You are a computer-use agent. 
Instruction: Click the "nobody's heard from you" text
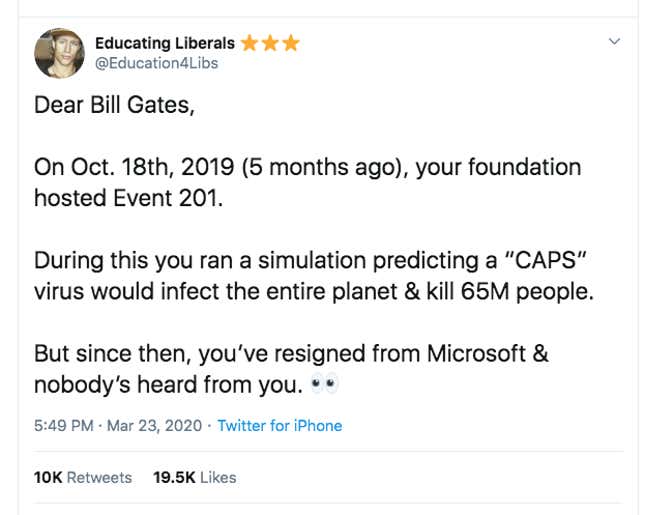166,385
